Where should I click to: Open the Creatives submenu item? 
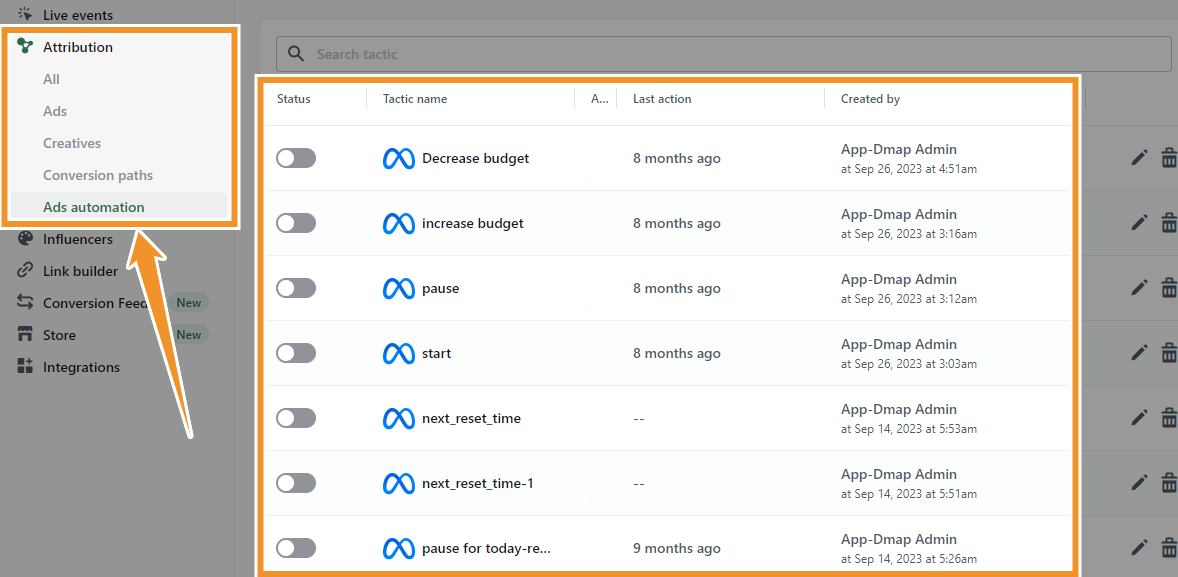click(72, 143)
